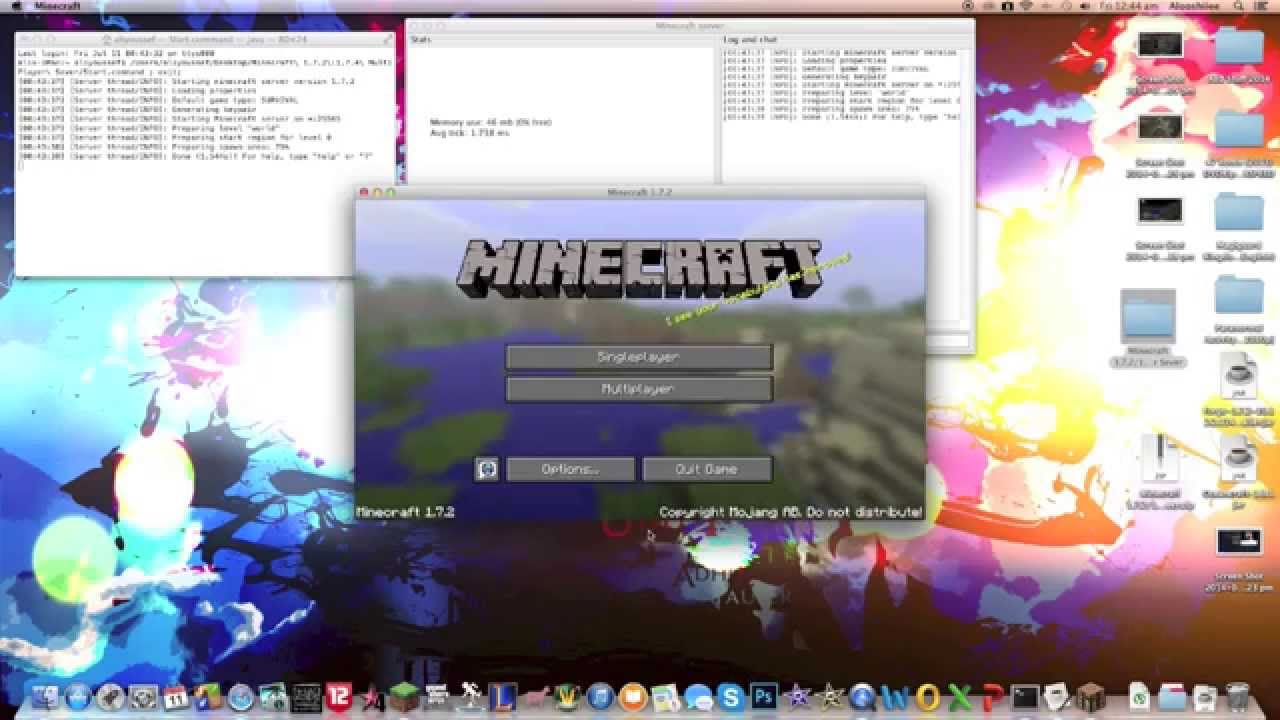Open Messages from the dock
This screenshot has height=720, width=1280.
coord(698,697)
